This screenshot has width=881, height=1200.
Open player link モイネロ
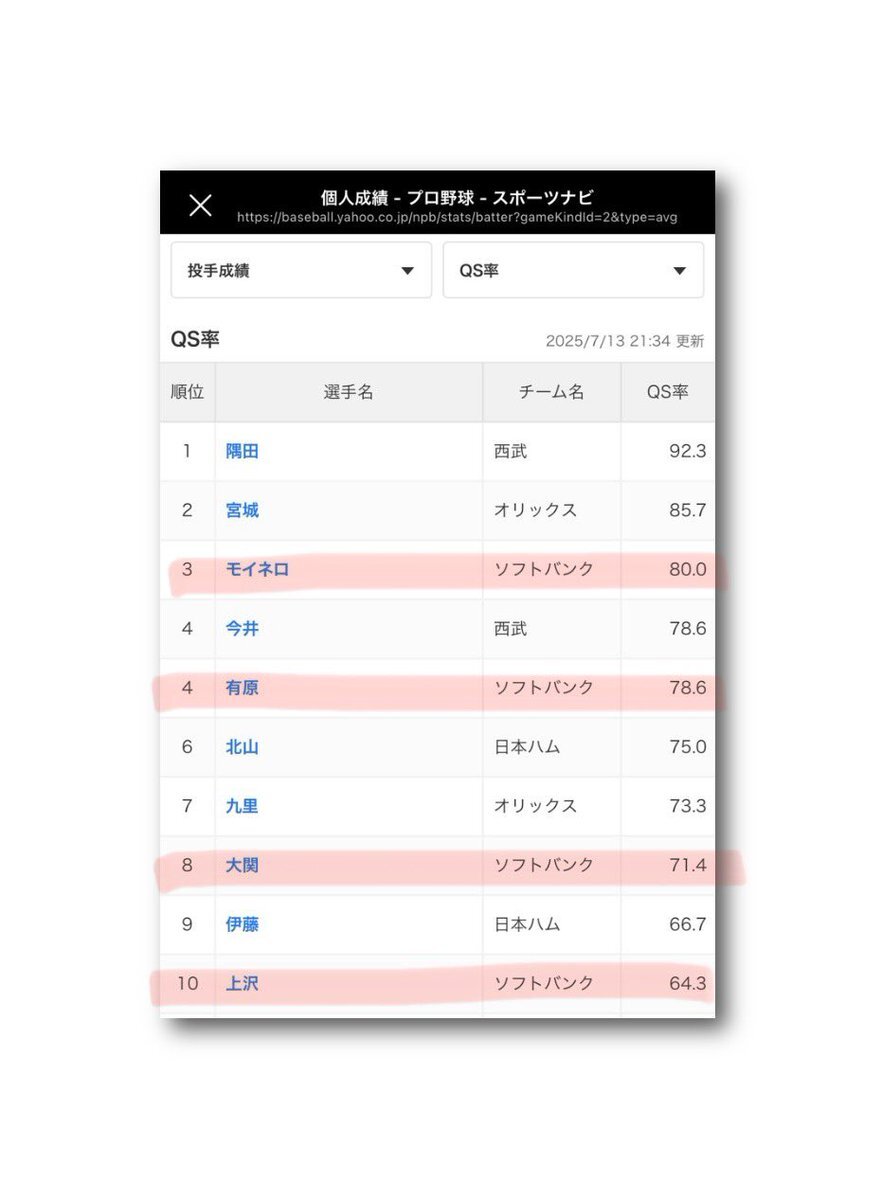tap(257, 569)
